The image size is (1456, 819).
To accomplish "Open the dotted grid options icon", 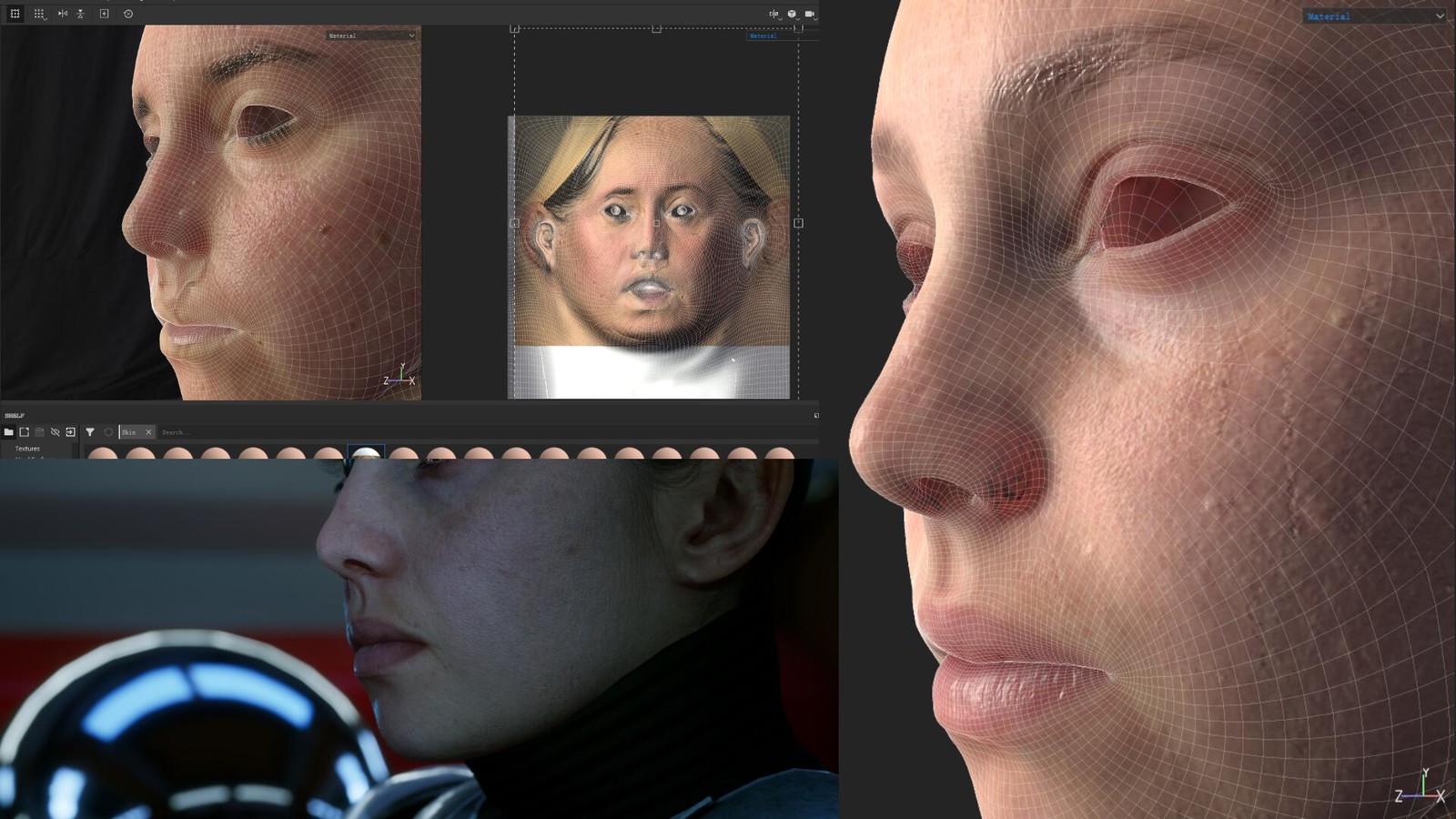I will (x=39, y=14).
